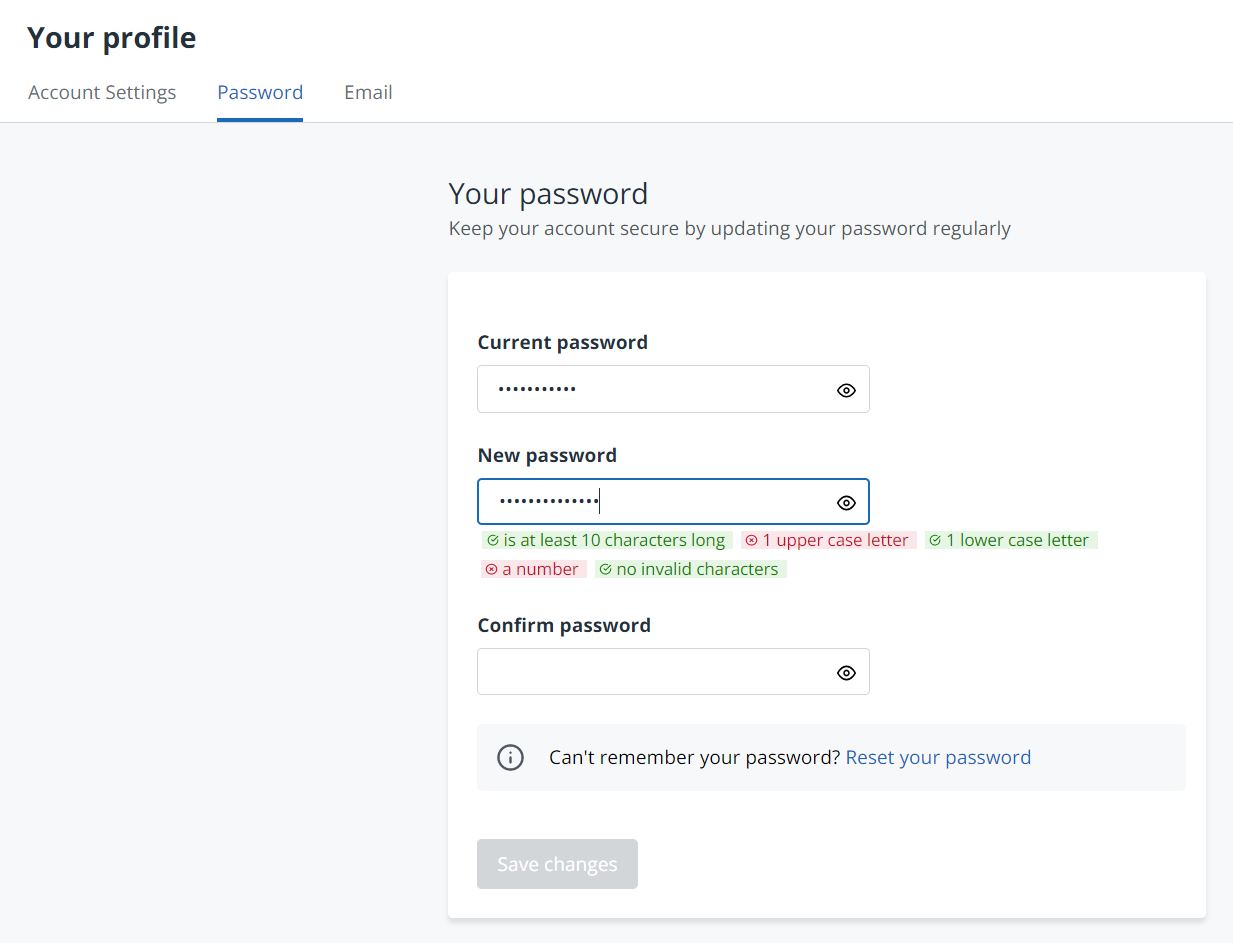This screenshot has width=1233, height=943.
Task: Toggle visibility of the confirm password field
Action: pyautogui.click(x=846, y=673)
